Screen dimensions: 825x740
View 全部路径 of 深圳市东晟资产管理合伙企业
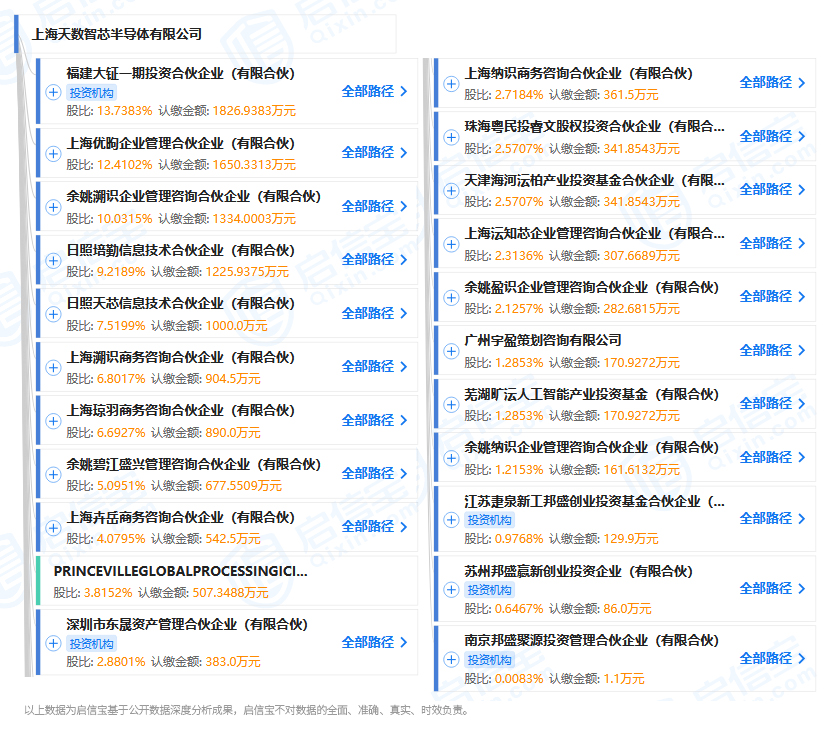(374, 642)
